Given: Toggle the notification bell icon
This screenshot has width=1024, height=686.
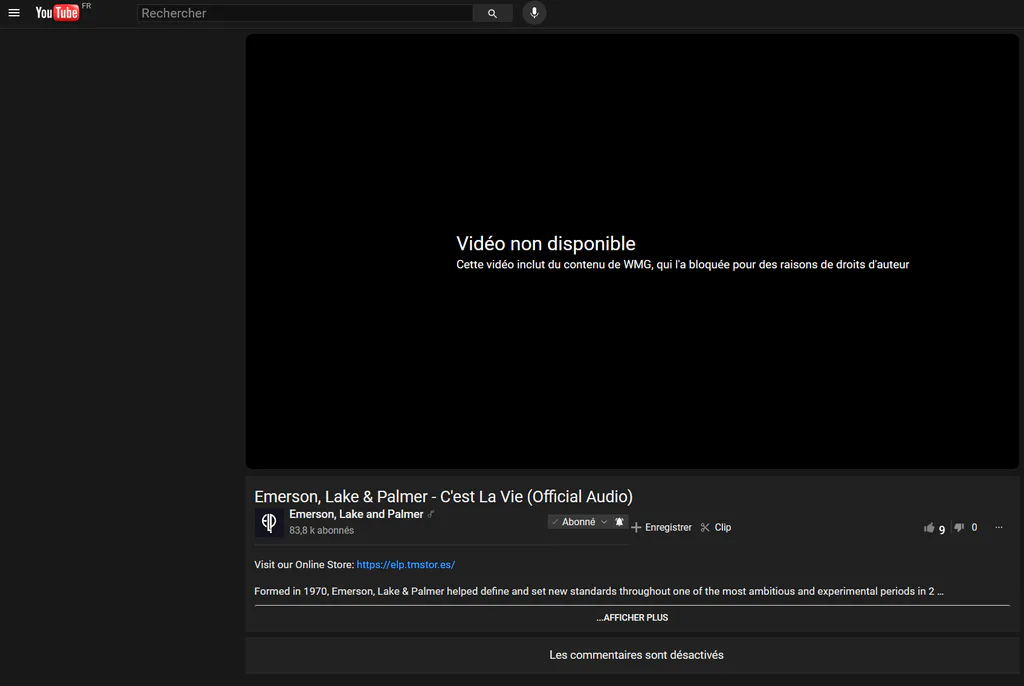Looking at the screenshot, I should pyautogui.click(x=619, y=522).
